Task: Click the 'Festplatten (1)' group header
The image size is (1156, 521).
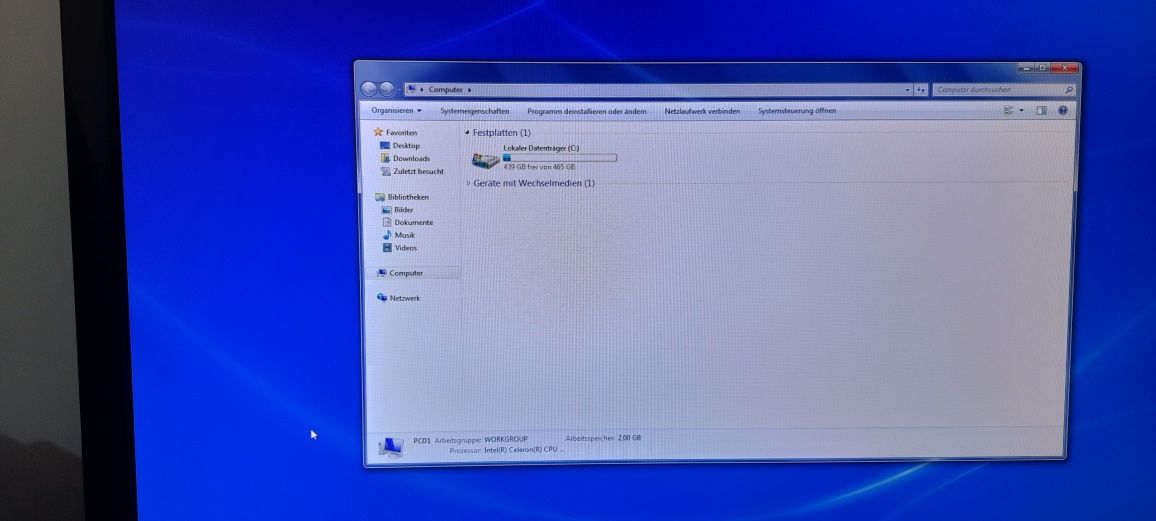Action: coord(501,133)
